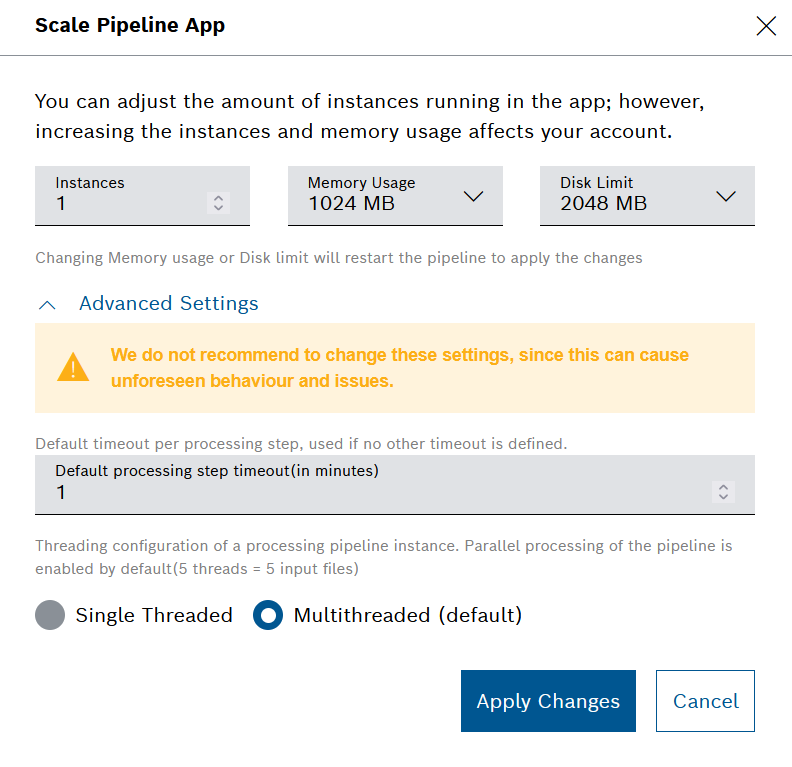
Task: Select the Multithreaded (default) radio button
Action: (268, 615)
